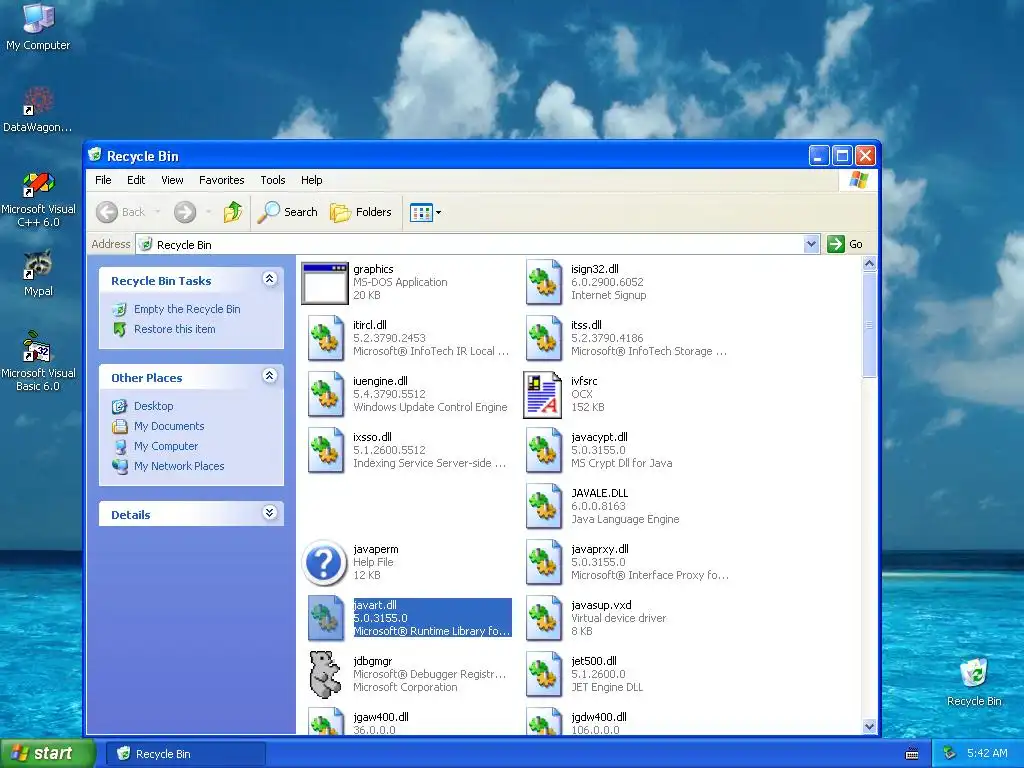The image size is (1024, 768).
Task: Select the iuengine.dll file icon
Action: (x=325, y=394)
